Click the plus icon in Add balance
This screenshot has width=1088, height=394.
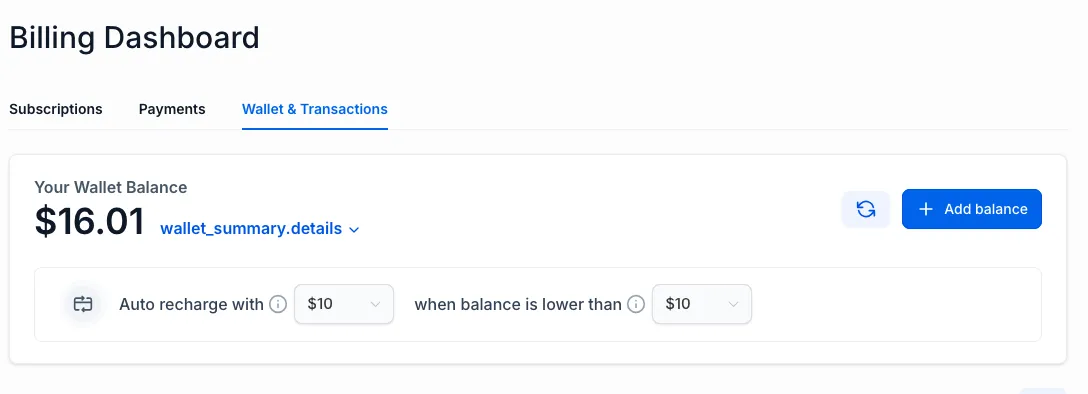(x=926, y=209)
